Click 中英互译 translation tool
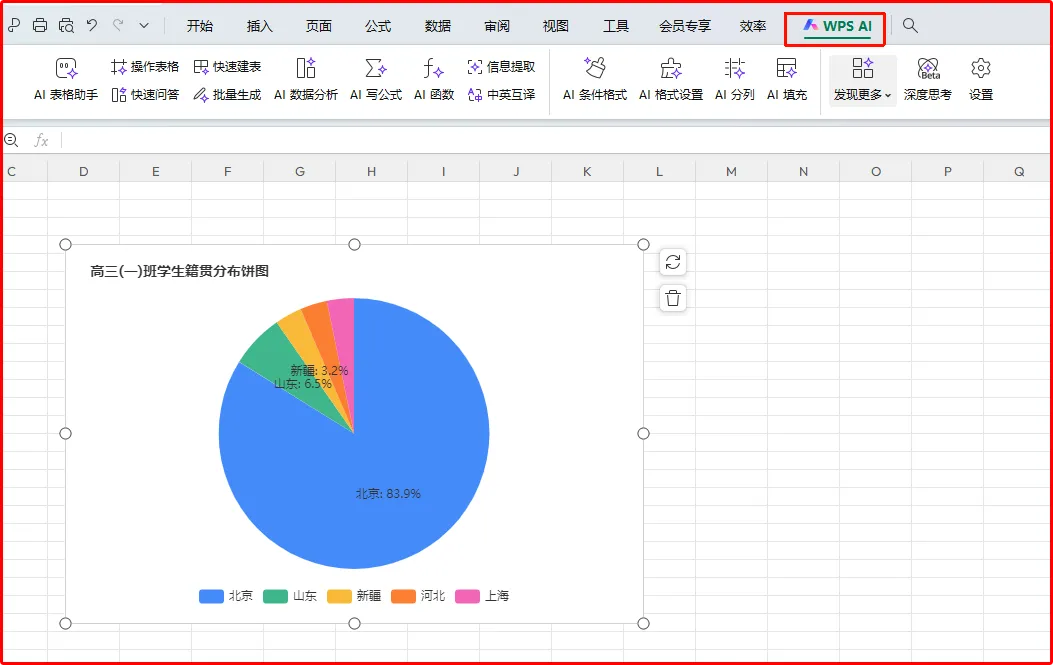Viewport: 1053px width, 665px height. pyautogui.click(x=502, y=95)
